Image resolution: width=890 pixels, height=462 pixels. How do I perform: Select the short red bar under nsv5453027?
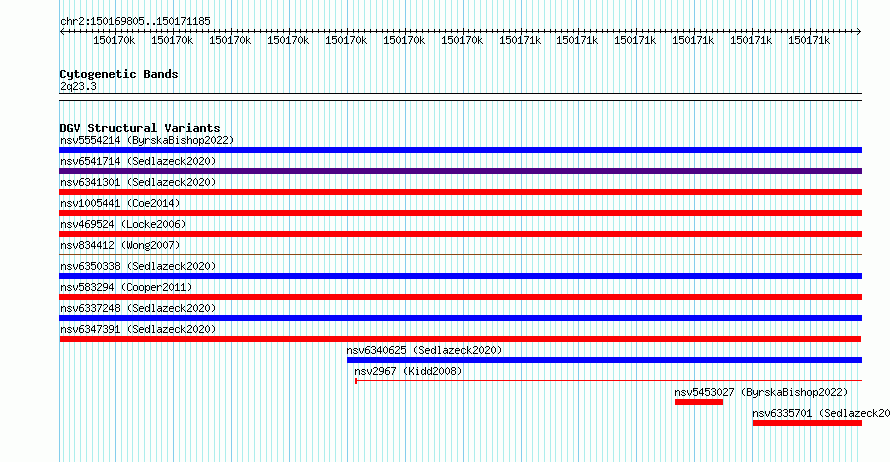click(699, 402)
